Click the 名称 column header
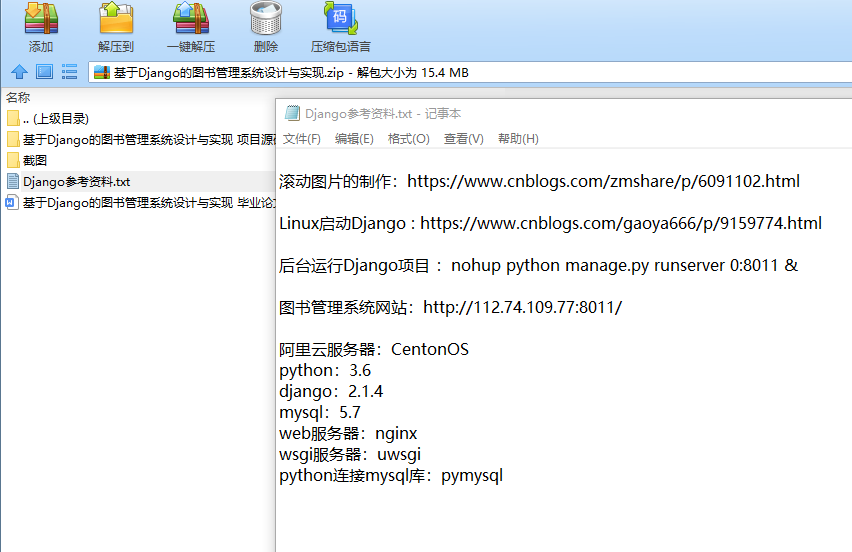Screen dimensions: 852x552 18,98
